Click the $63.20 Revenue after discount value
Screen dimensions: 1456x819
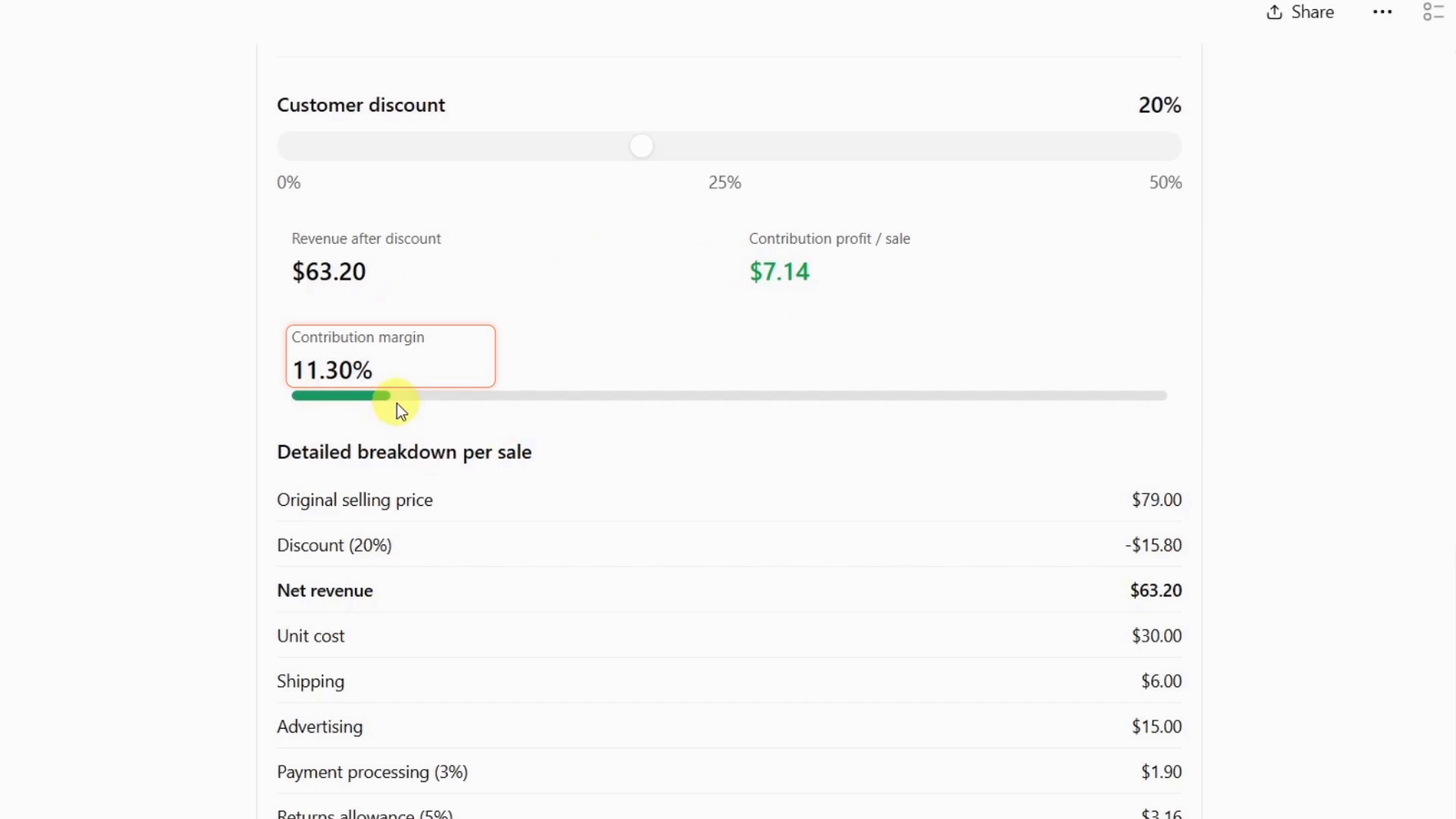click(329, 271)
